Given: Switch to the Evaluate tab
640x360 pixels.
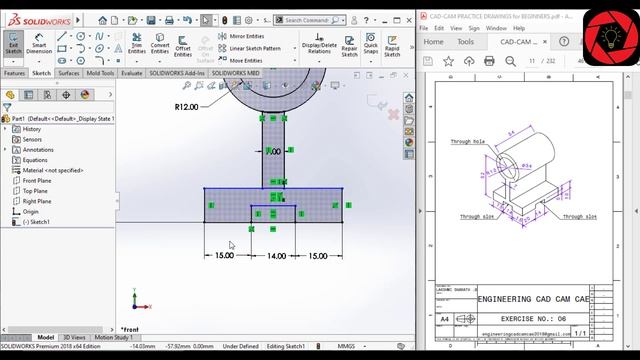Looking at the screenshot, I should click(132, 73).
